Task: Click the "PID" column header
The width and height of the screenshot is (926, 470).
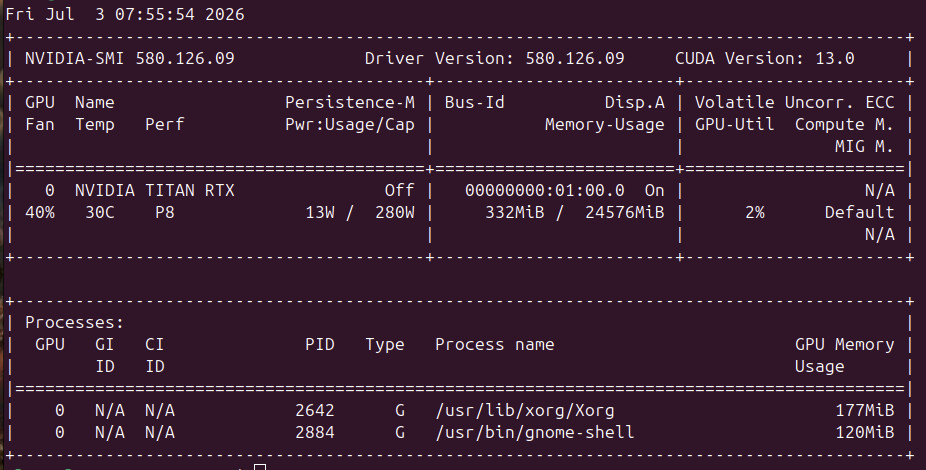Action: tap(320, 345)
